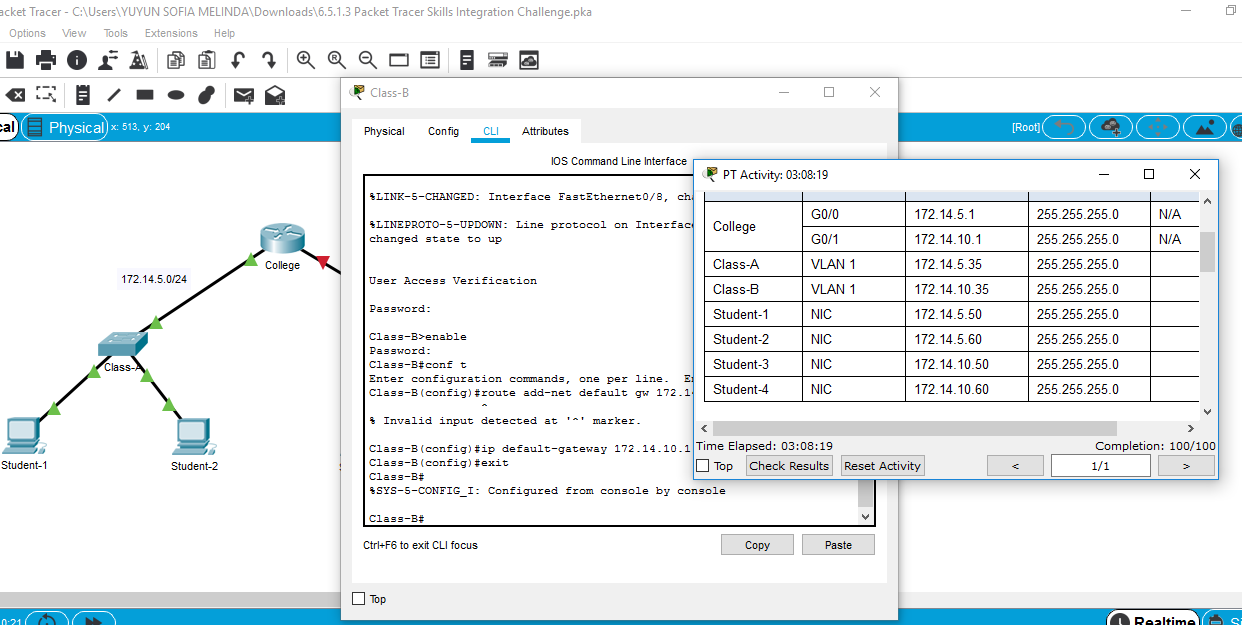
Task: Click the 172.14.5.0/24 network label
Action: pyautogui.click(x=154, y=279)
